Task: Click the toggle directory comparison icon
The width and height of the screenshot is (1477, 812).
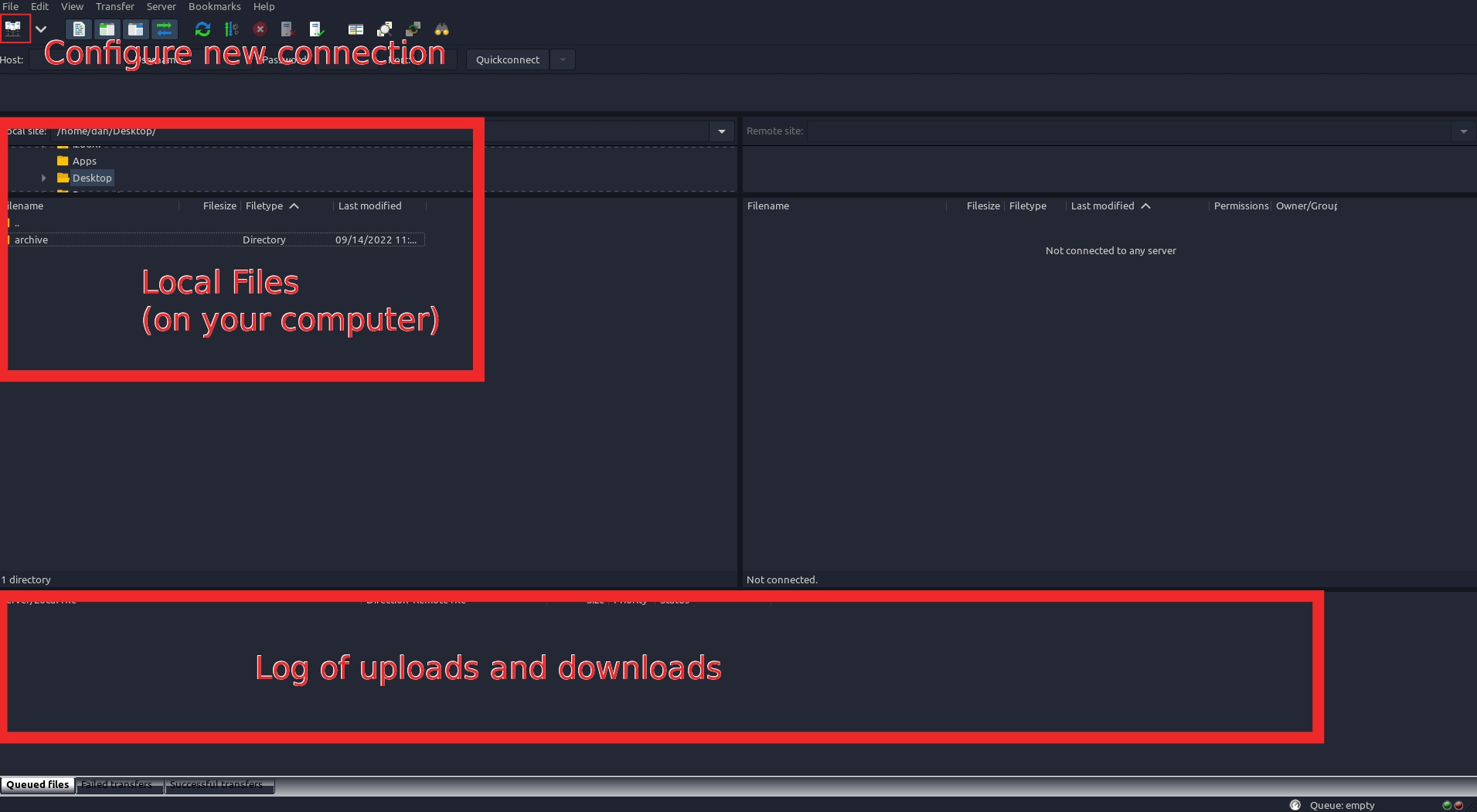Action: [384, 29]
